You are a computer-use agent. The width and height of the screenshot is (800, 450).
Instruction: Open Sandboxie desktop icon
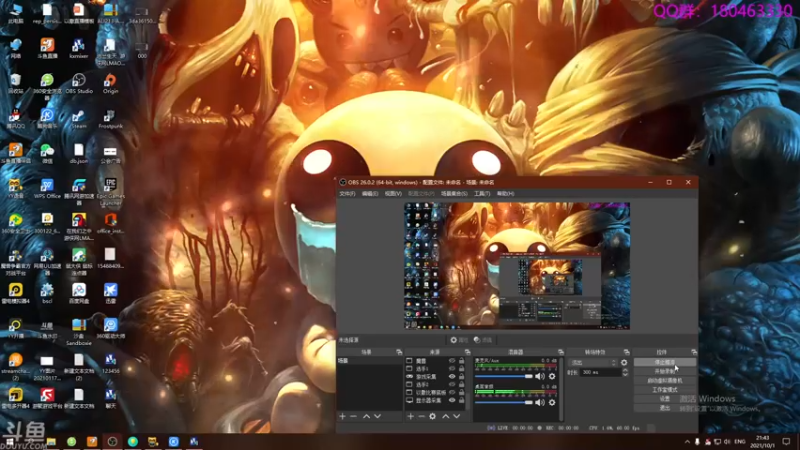(79, 332)
